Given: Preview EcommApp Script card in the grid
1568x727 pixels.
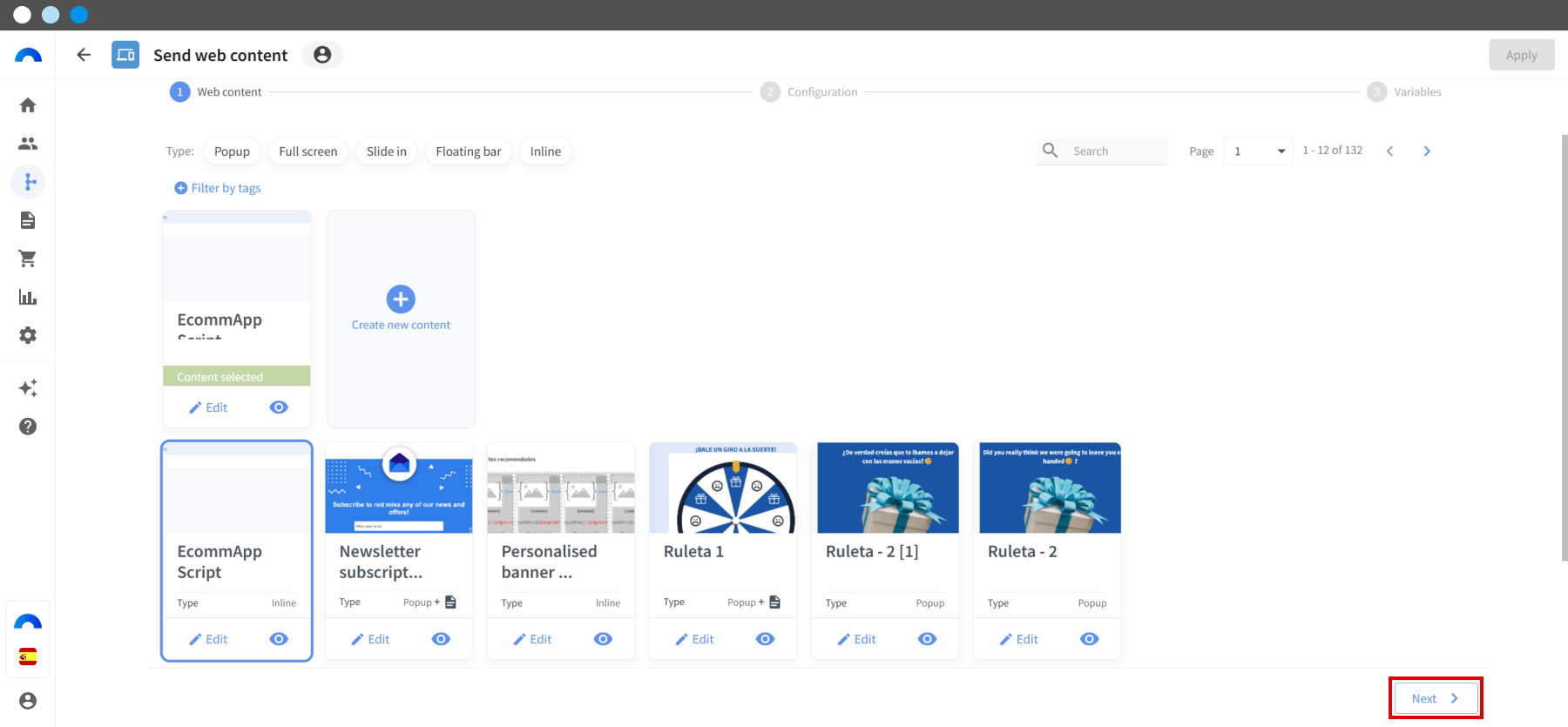Looking at the screenshot, I should coord(279,639).
